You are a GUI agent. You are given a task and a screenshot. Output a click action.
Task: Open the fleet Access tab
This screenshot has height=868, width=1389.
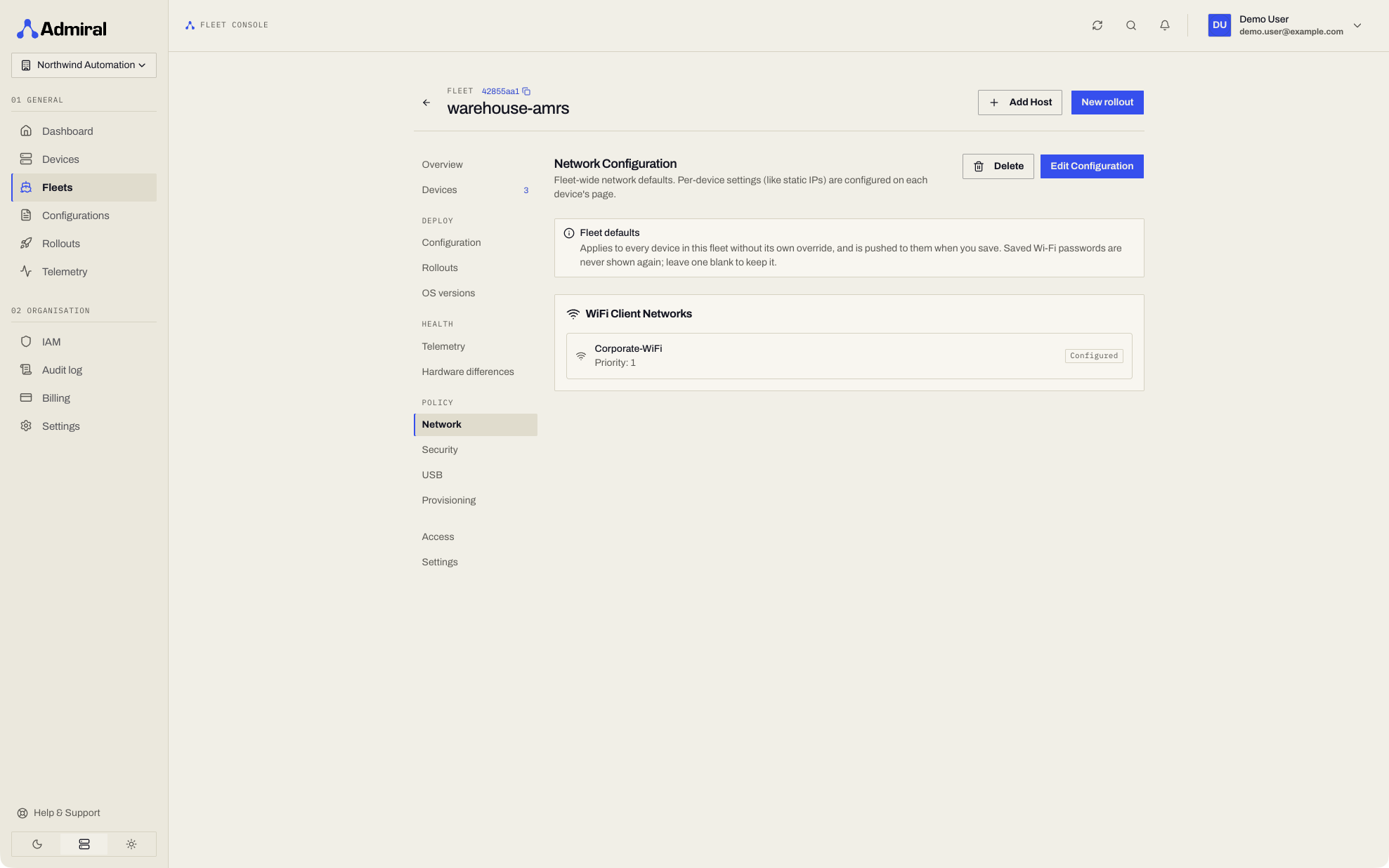pos(476,537)
